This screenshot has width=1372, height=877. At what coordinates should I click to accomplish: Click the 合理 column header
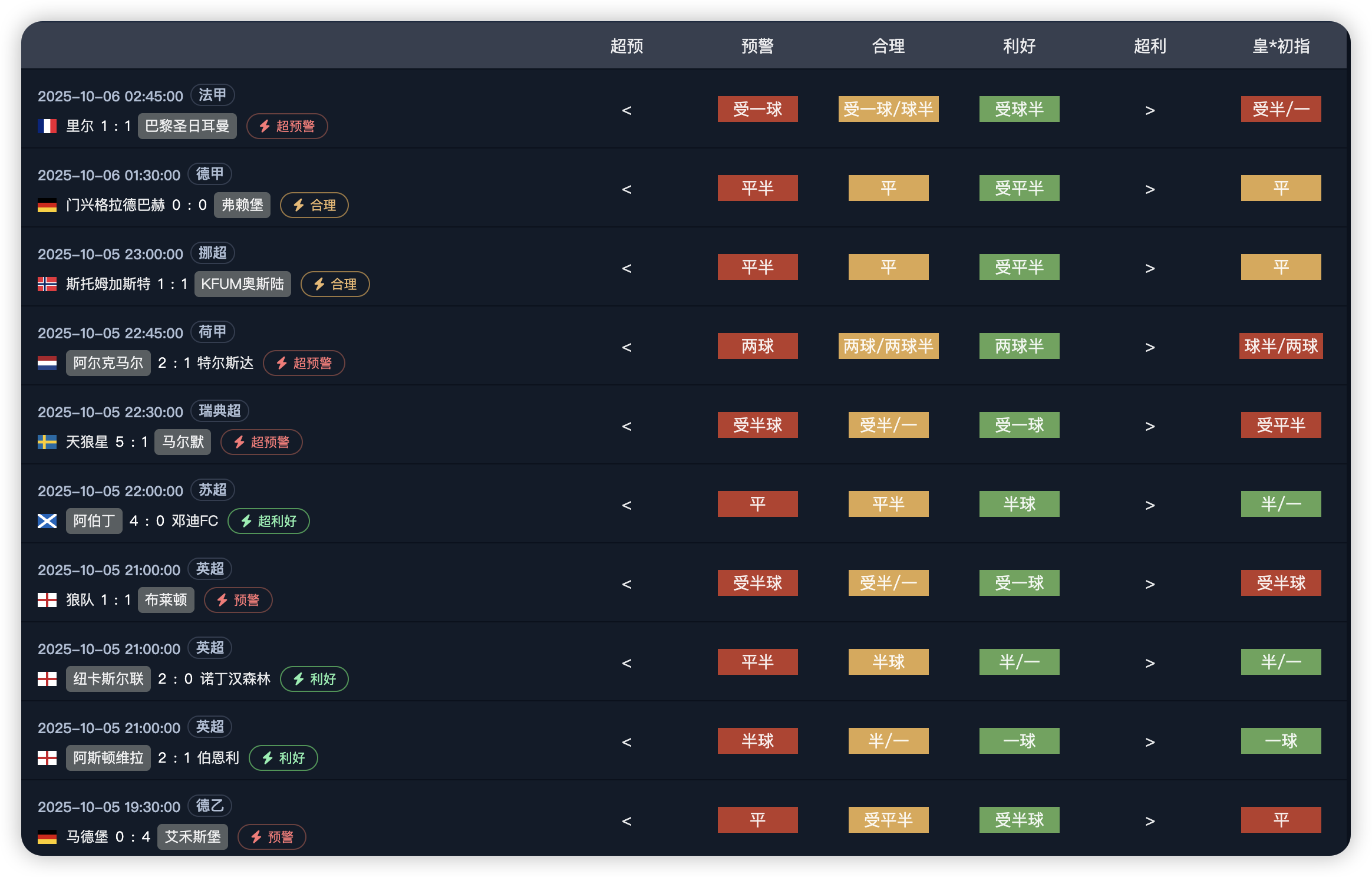pyautogui.click(x=888, y=46)
